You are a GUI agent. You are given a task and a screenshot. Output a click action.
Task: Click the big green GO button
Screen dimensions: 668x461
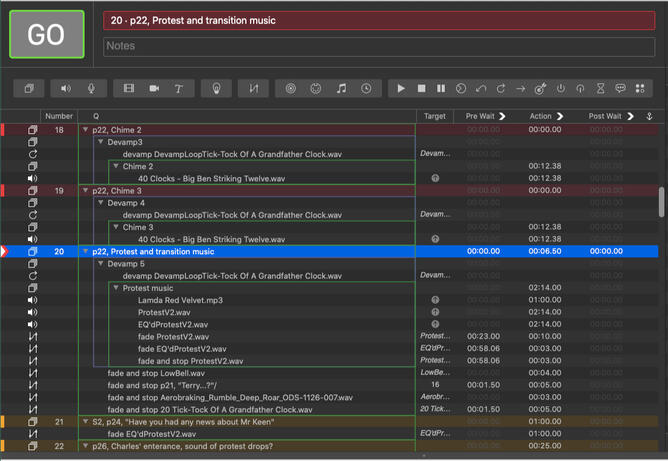pos(47,35)
